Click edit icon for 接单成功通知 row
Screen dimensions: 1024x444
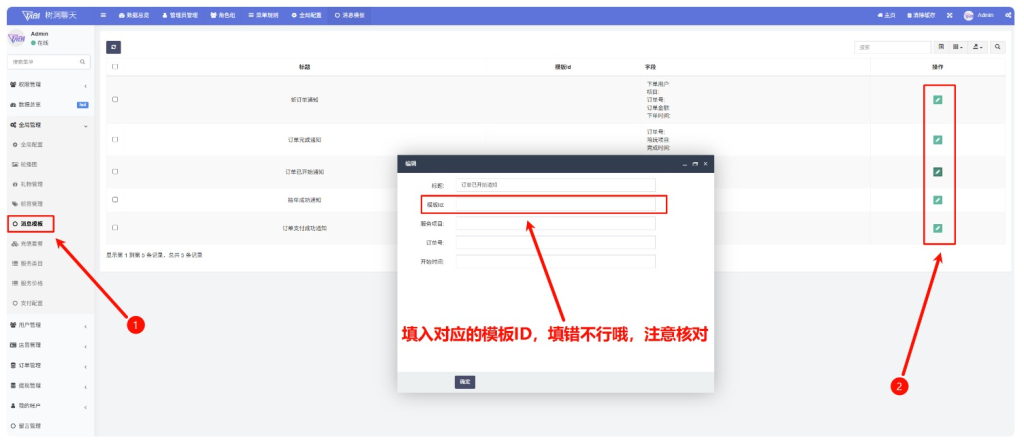pos(938,200)
